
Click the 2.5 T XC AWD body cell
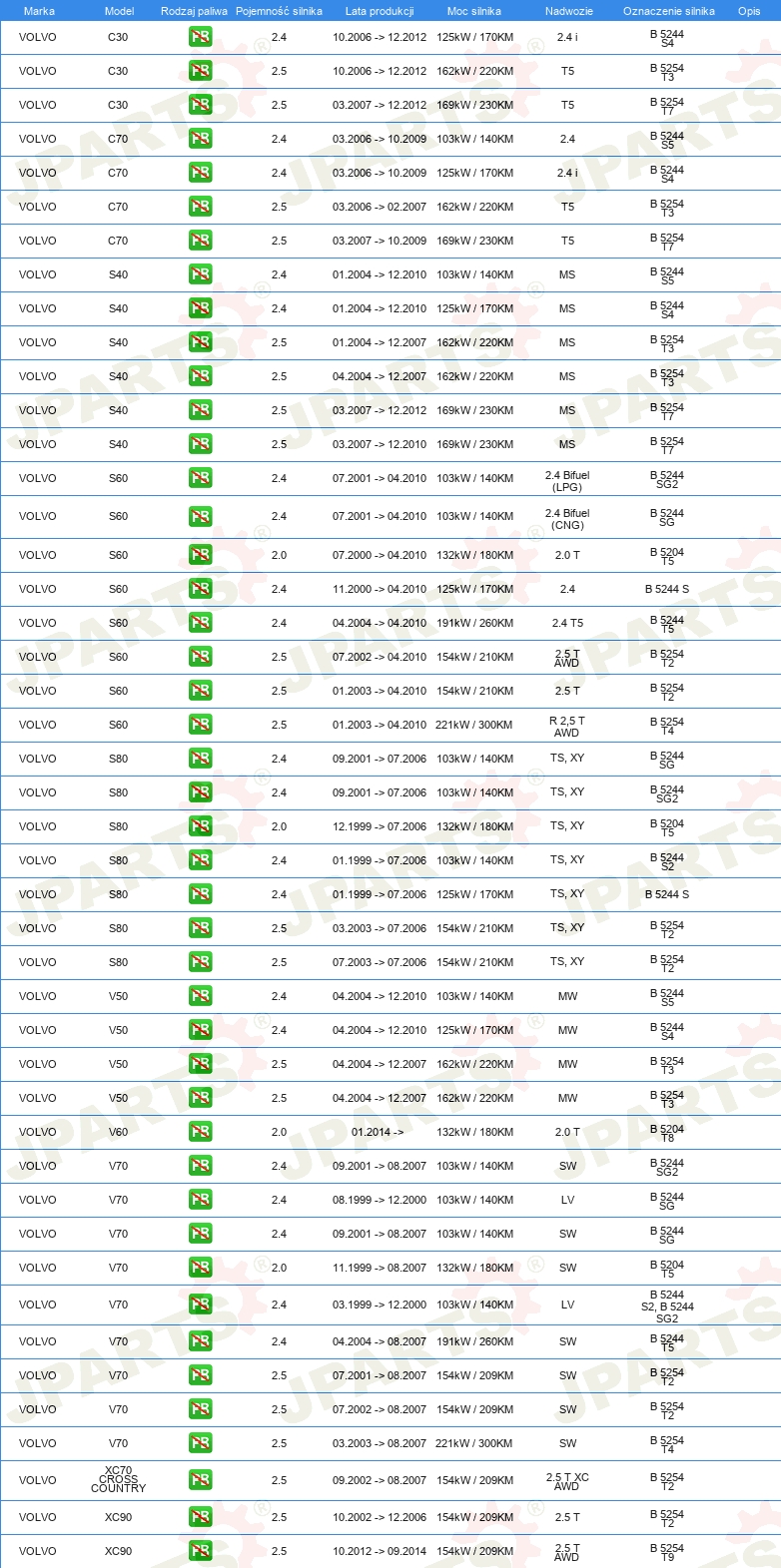(x=567, y=1481)
